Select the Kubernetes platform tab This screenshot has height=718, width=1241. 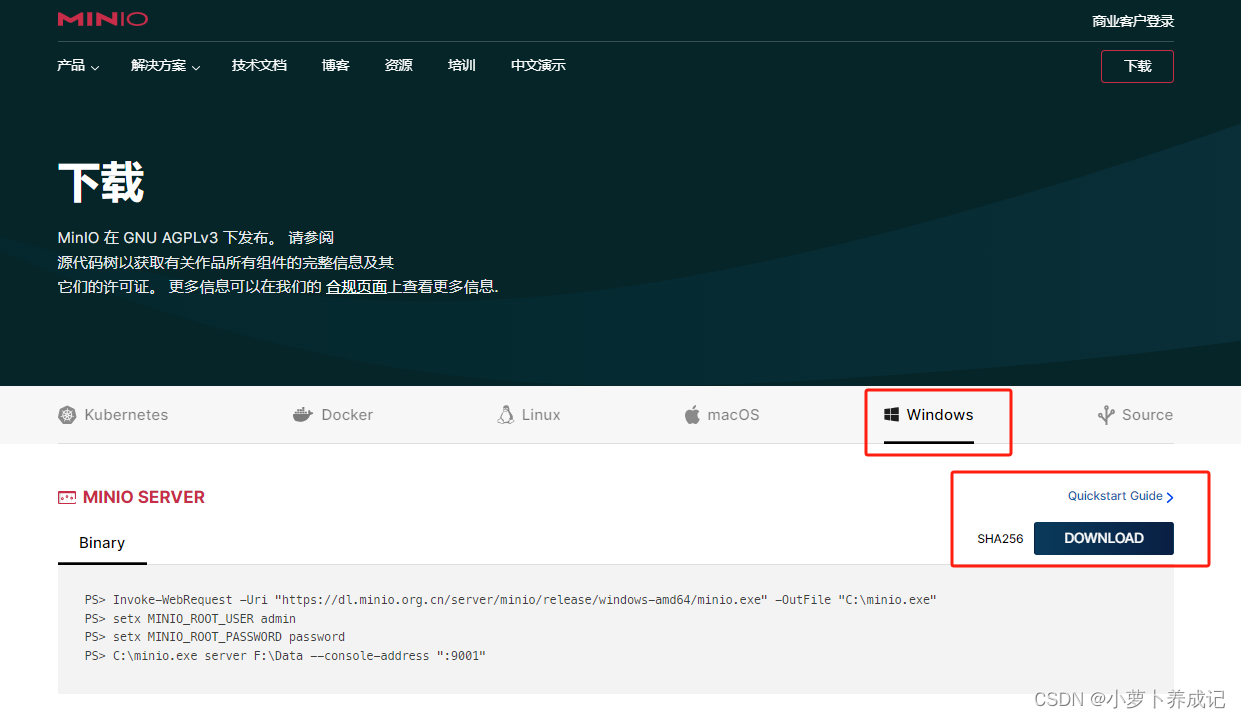click(x=113, y=415)
